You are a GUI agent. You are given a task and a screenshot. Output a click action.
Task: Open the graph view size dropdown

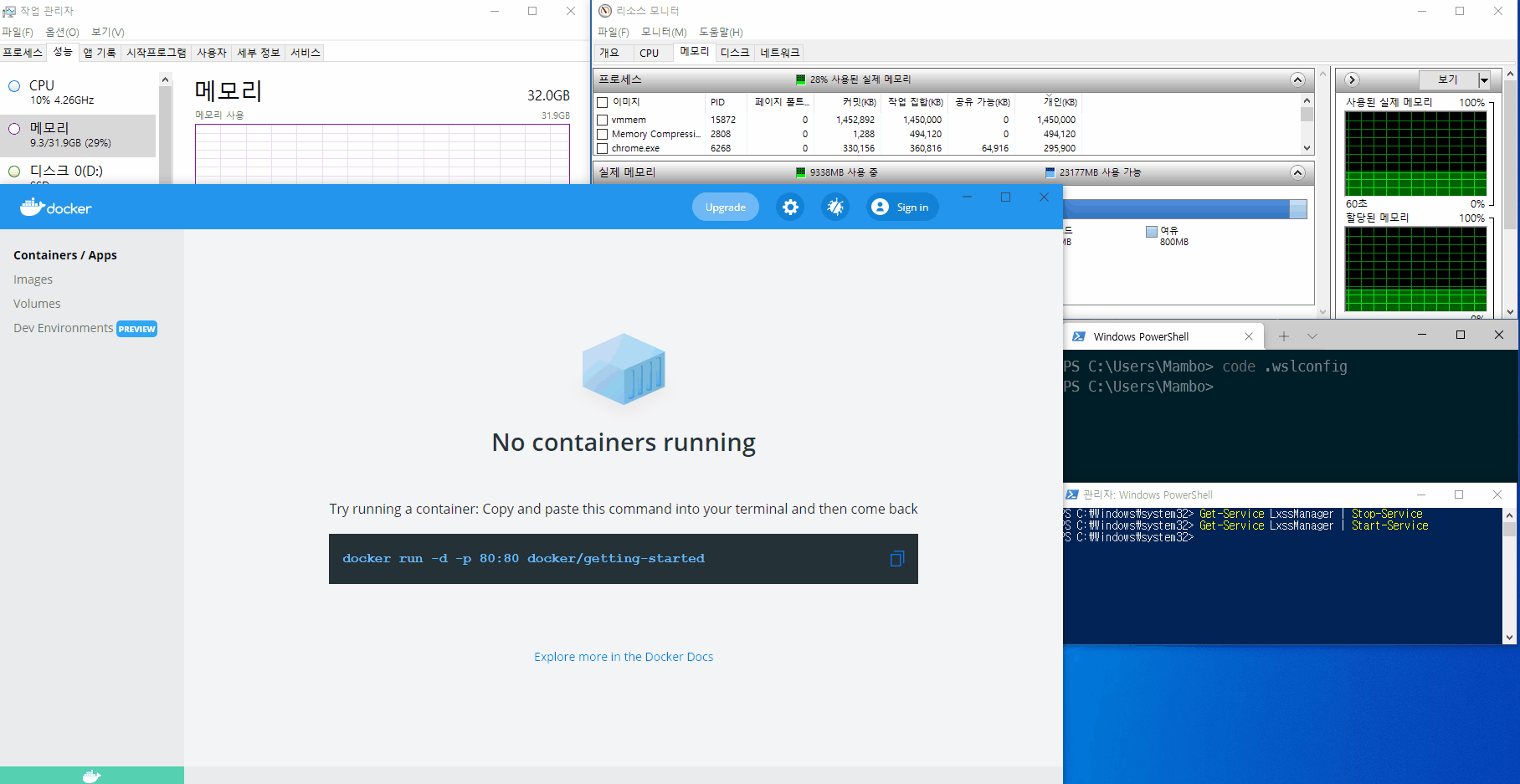click(1484, 80)
